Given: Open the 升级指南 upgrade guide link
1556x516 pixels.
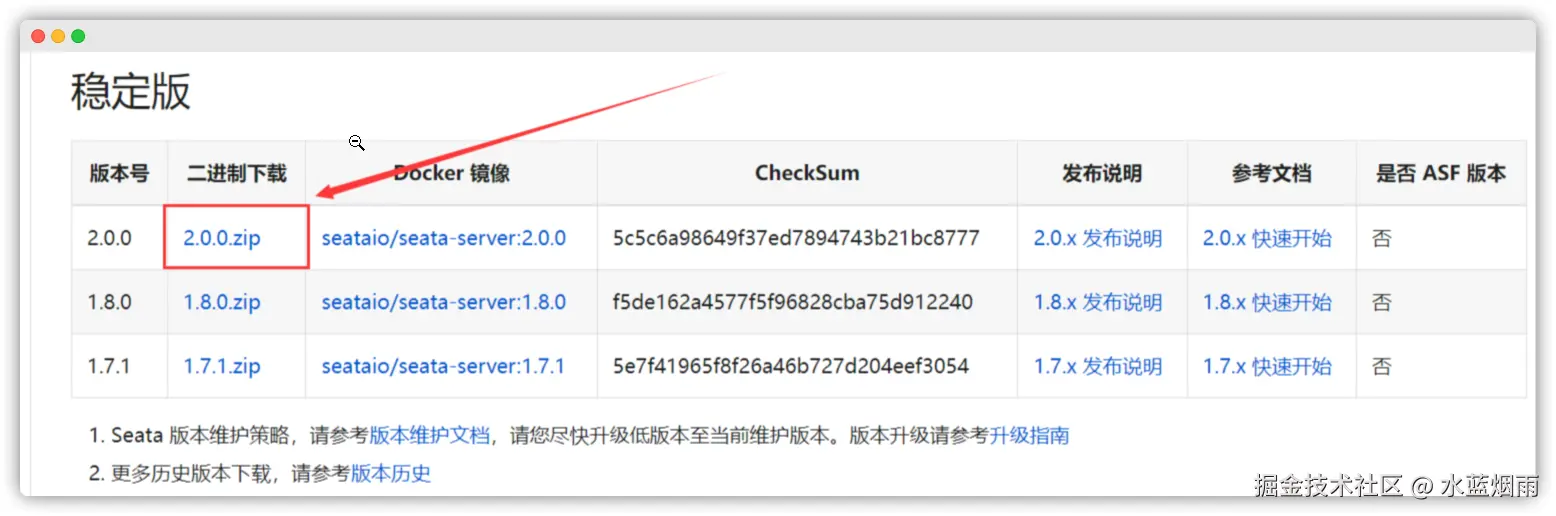Looking at the screenshot, I should (x=1029, y=436).
